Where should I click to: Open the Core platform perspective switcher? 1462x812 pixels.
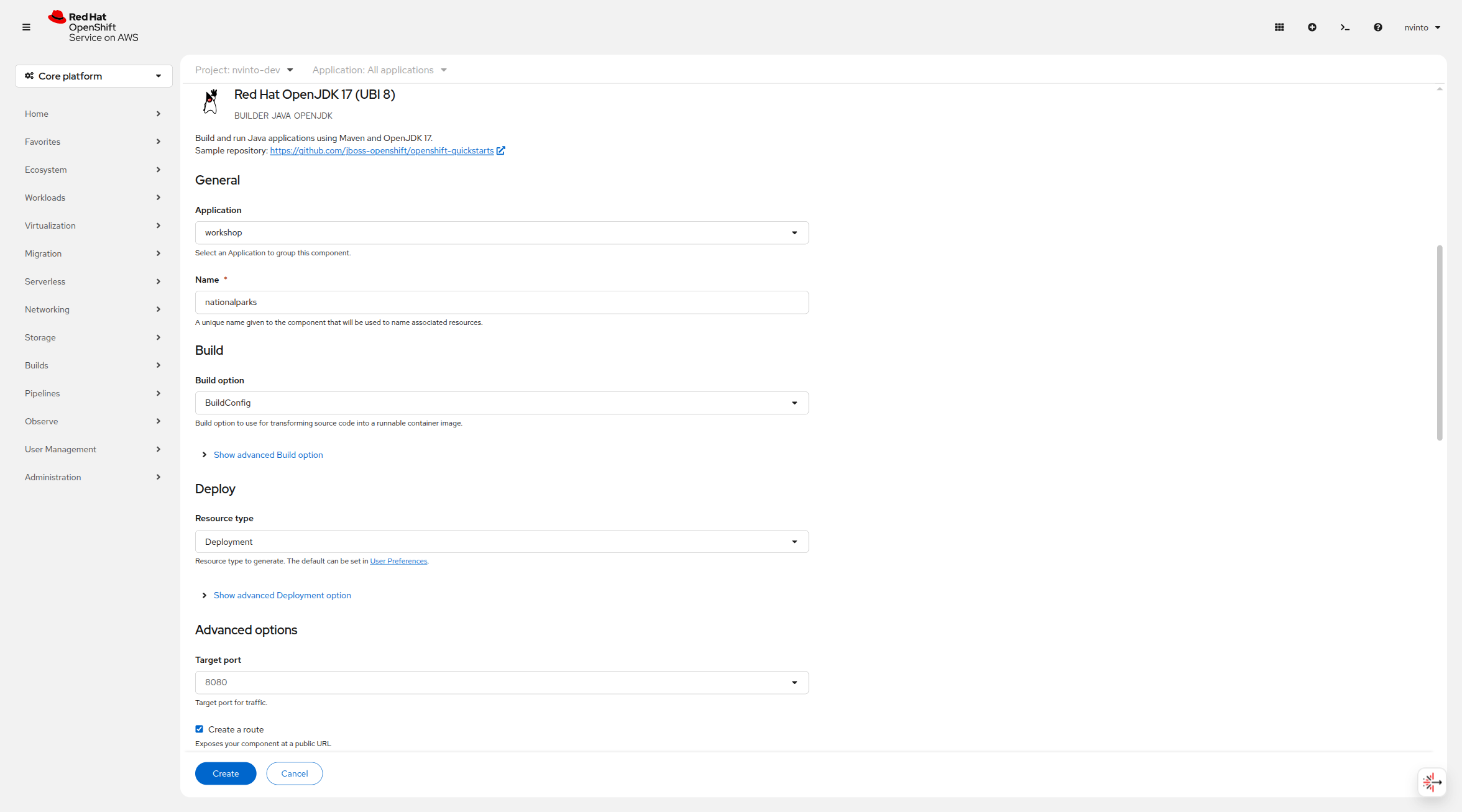pyautogui.click(x=94, y=76)
